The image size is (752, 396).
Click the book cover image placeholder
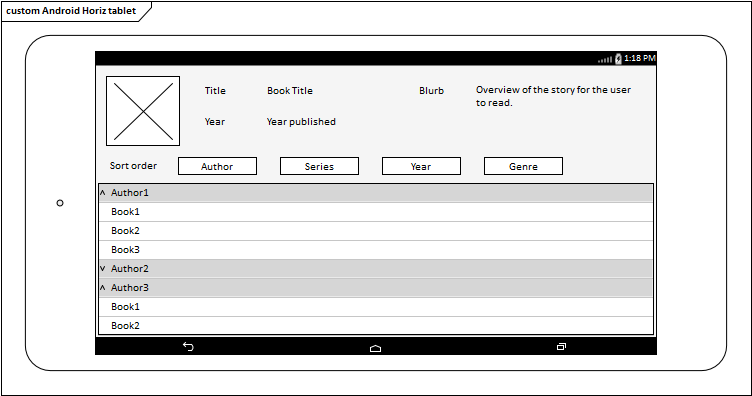(143, 111)
